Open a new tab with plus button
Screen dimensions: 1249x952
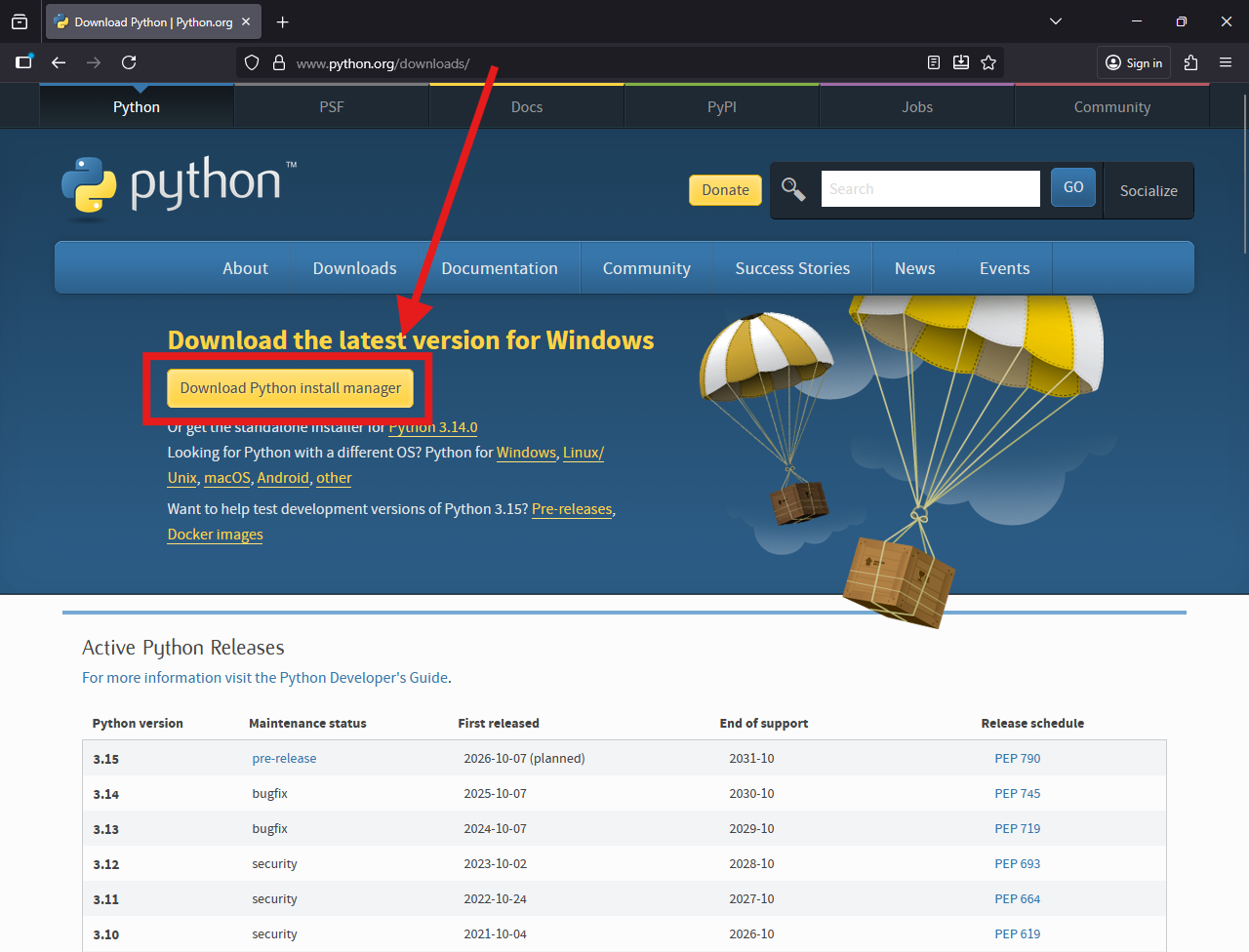pyautogui.click(x=282, y=21)
